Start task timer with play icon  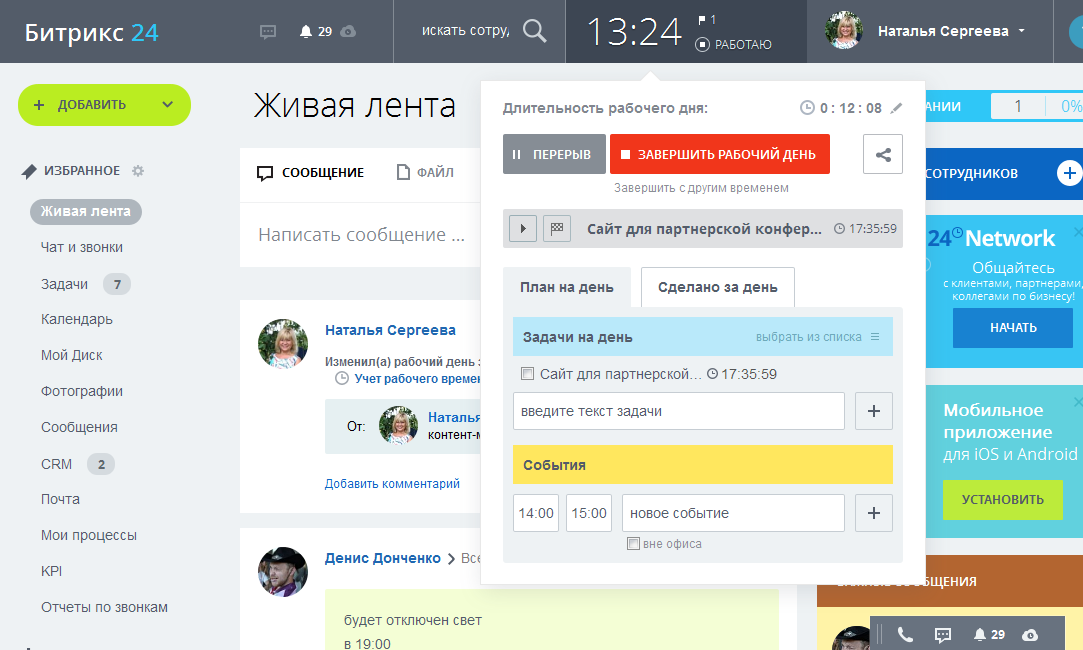(522, 228)
